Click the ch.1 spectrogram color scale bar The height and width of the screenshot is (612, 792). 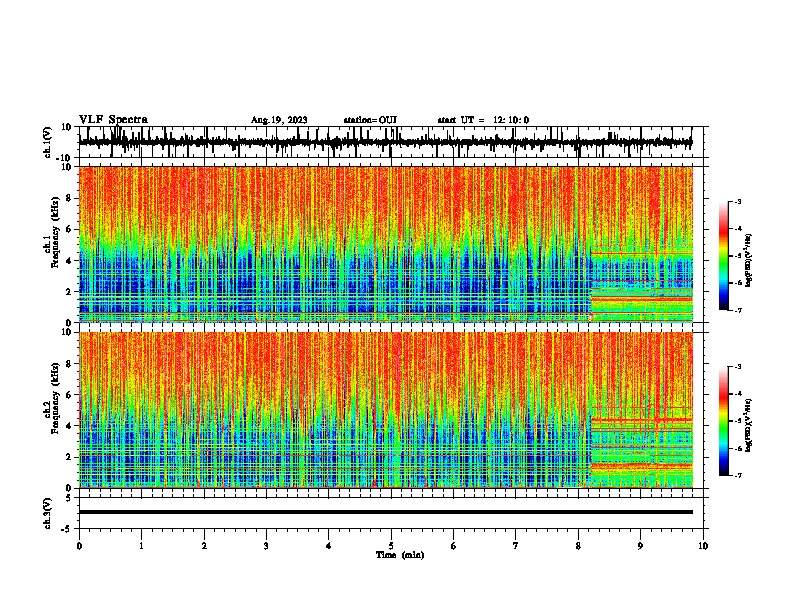(724, 256)
